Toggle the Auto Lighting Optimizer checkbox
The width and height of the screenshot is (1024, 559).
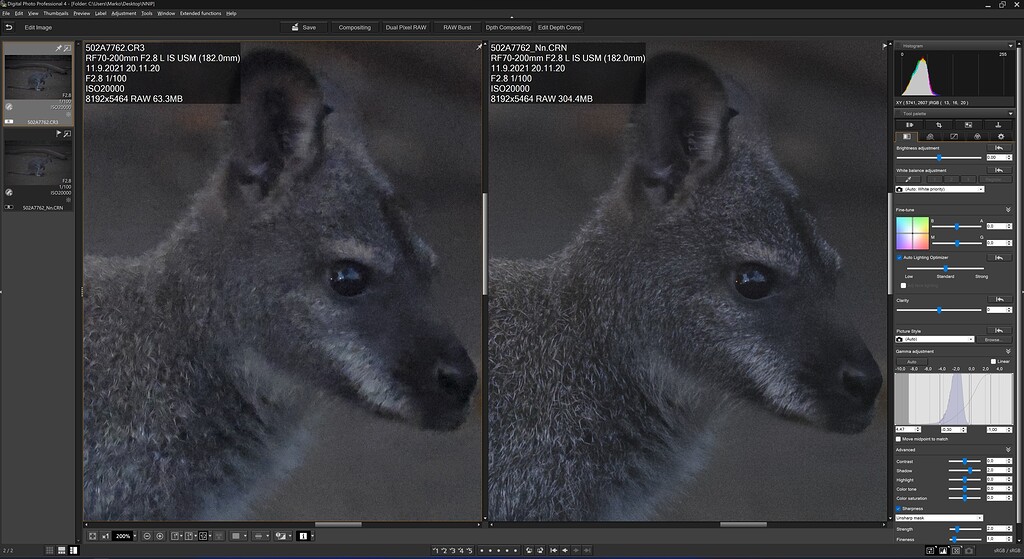click(x=899, y=257)
